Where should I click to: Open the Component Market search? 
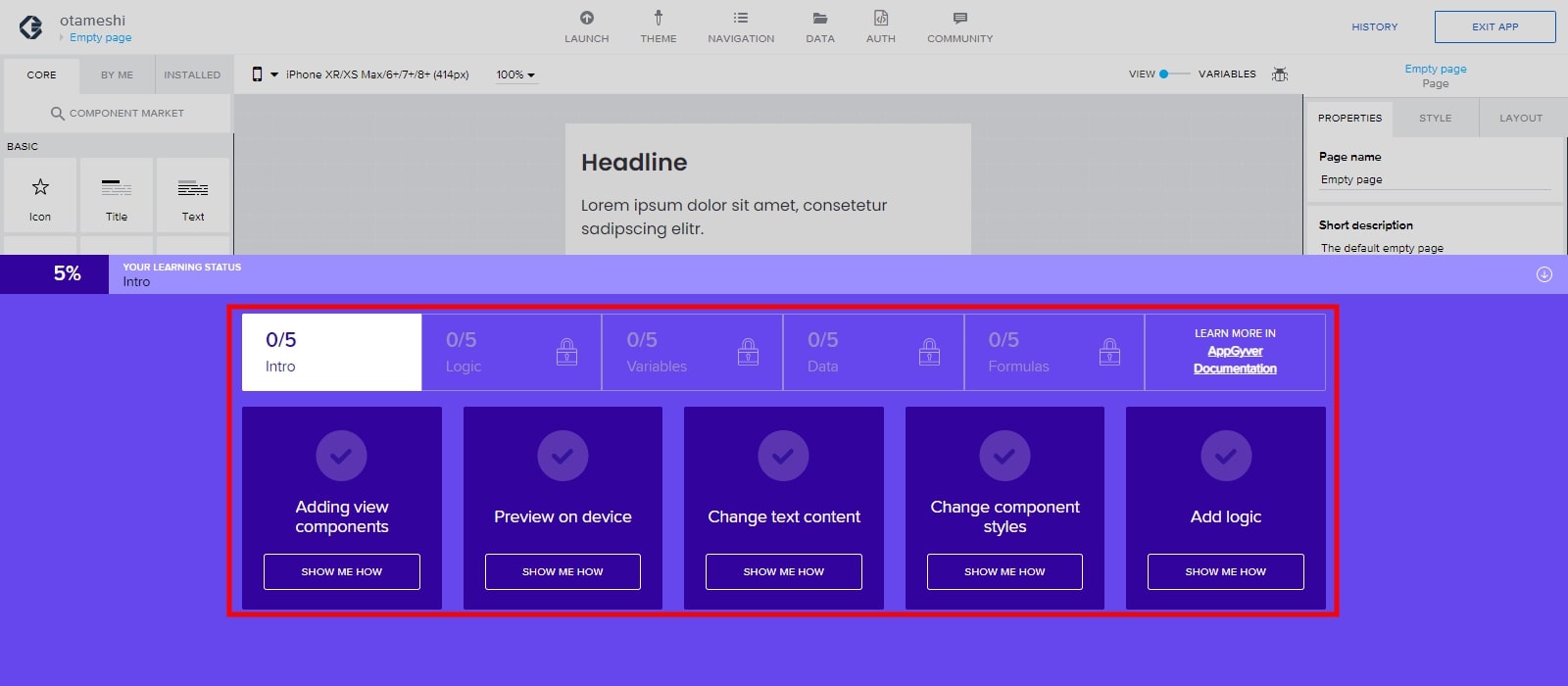[118, 114]
